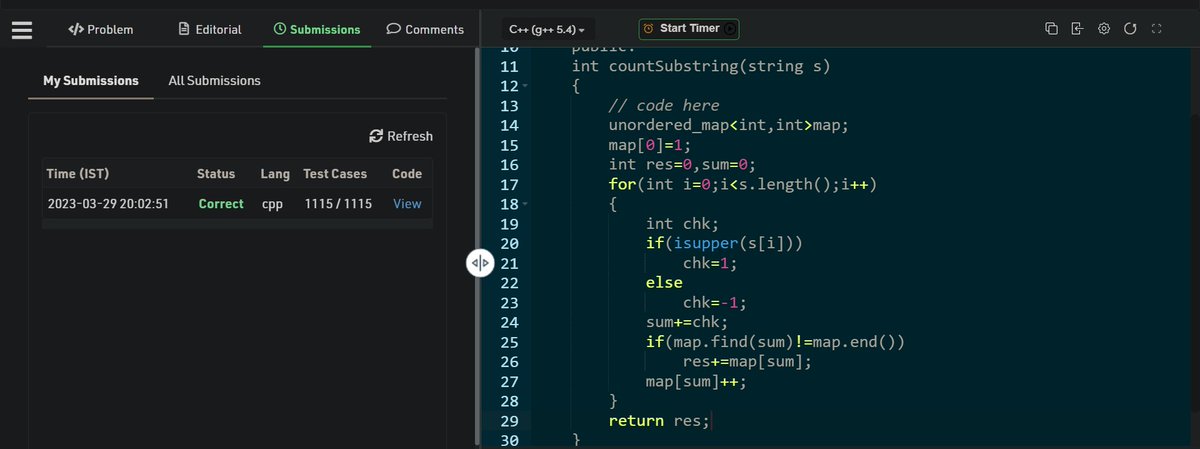Click the panel splitter handle
This screenshot has height=449, width=1200.
(x=479, y=263)
